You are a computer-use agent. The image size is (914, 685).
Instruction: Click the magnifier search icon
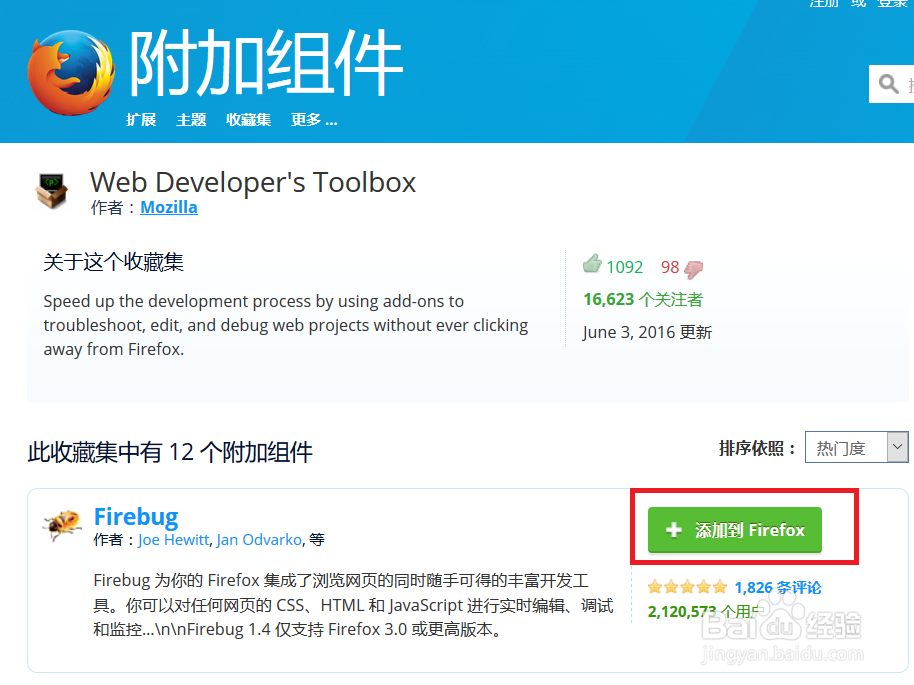coord(888,84)
